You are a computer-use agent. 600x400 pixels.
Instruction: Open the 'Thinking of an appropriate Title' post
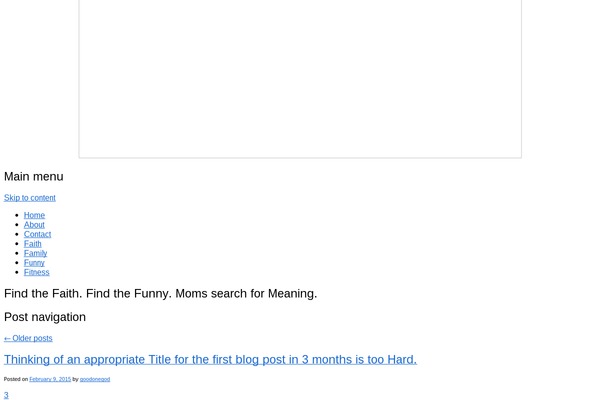click(210, 359)
